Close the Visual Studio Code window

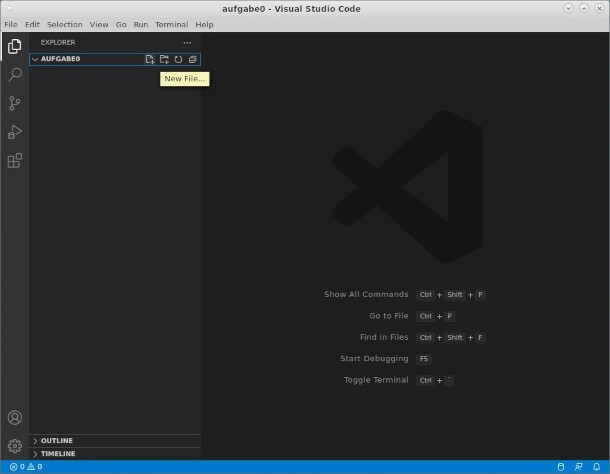coord(599,8)
